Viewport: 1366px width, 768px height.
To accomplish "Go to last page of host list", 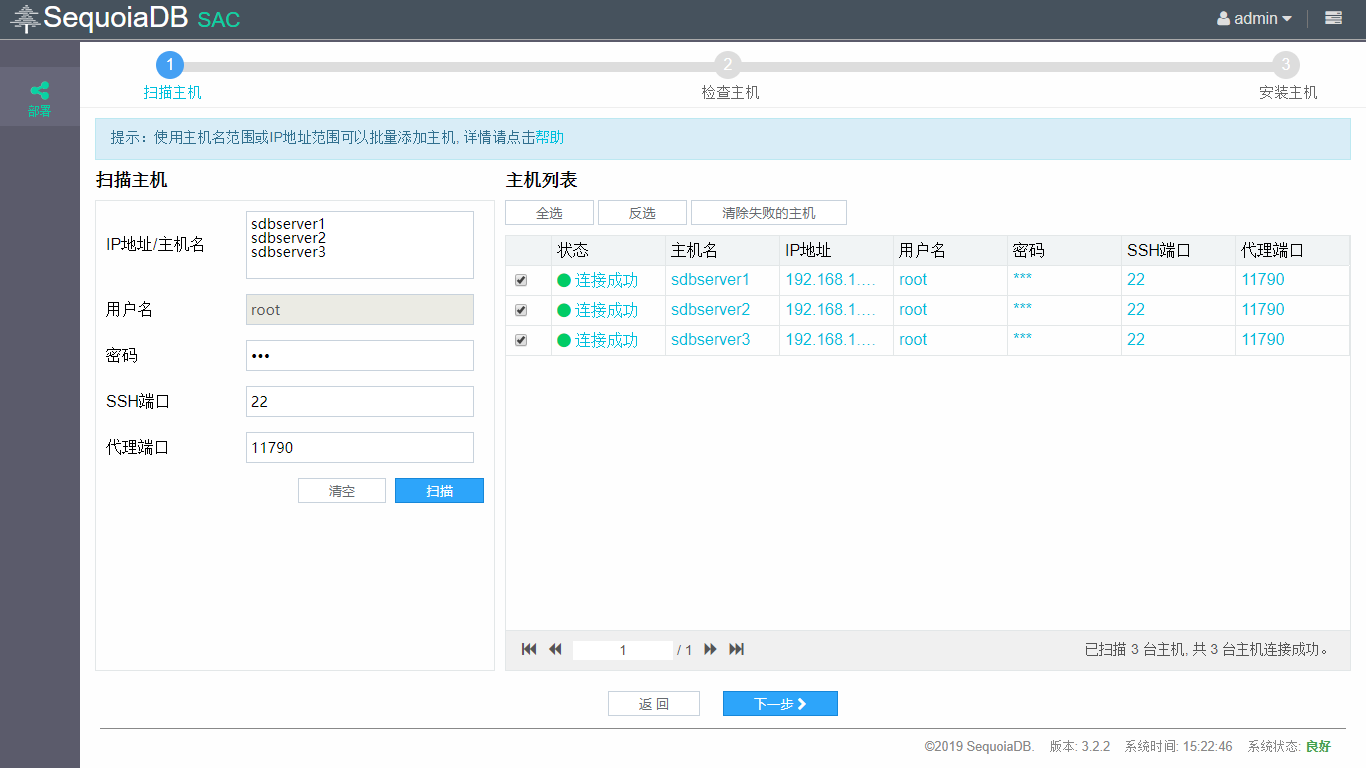I will [737, 650].
